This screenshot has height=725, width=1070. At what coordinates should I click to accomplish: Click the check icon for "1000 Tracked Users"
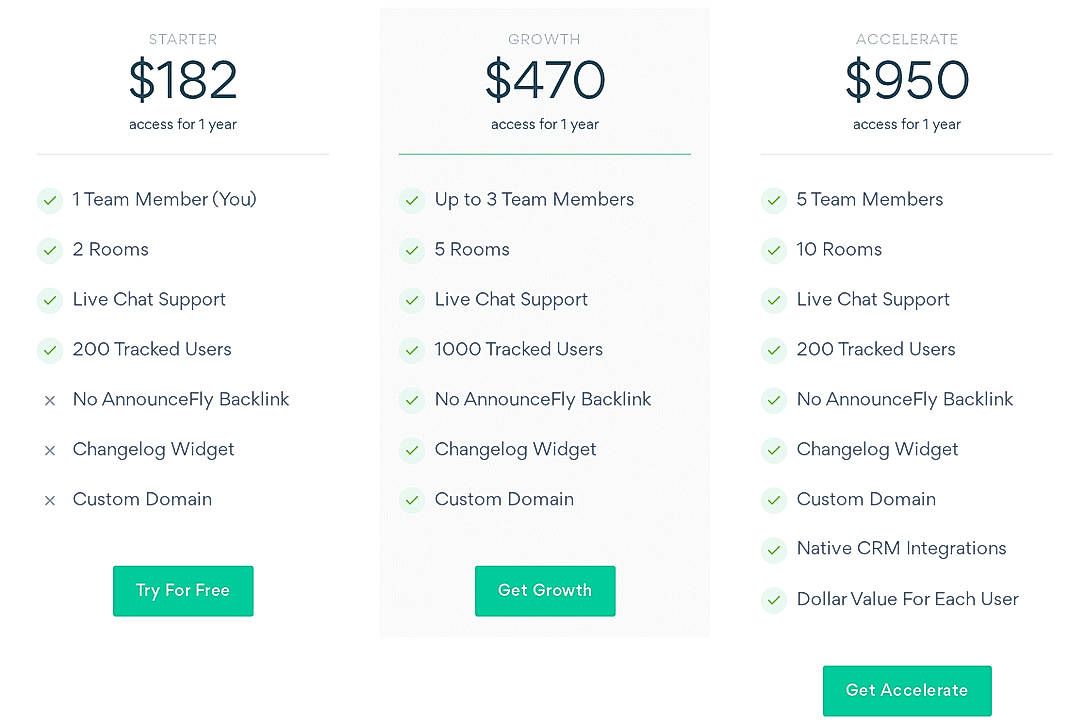click(x=412, y=350)
